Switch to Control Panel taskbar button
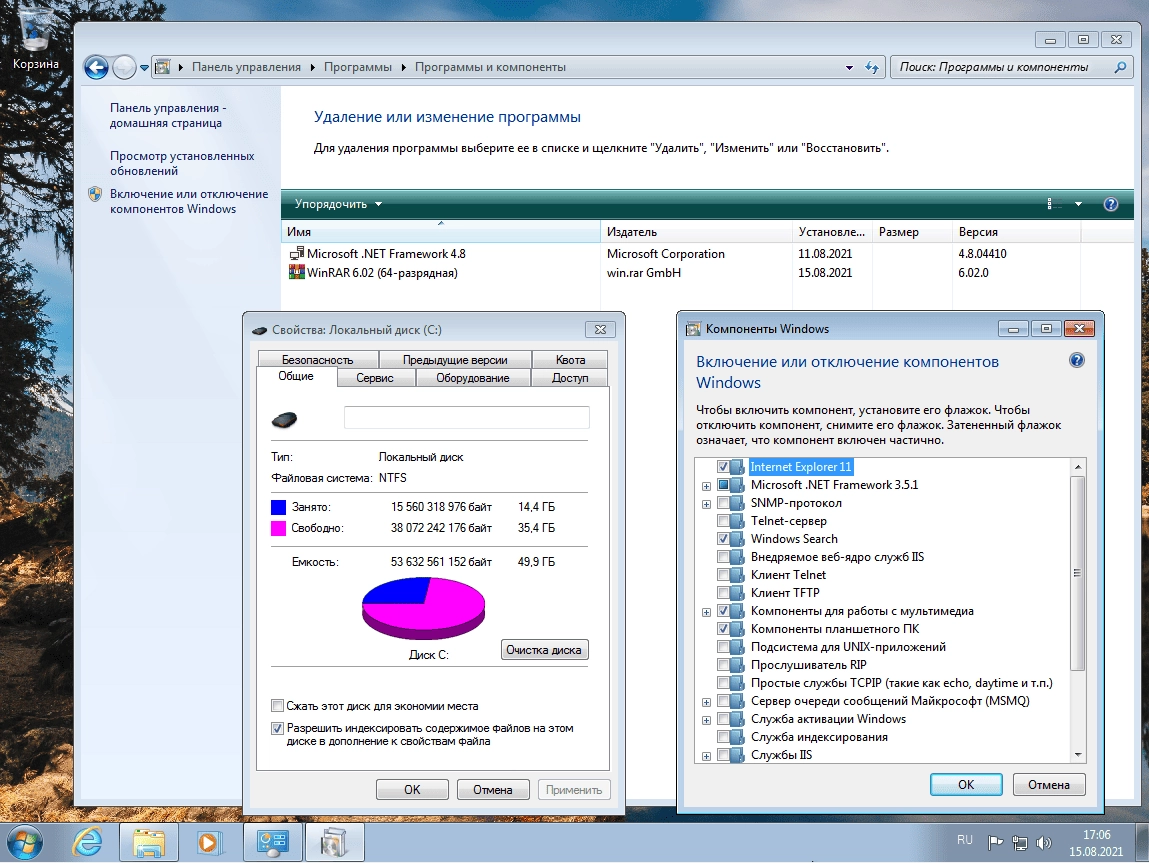The width and height of the screenshot is (1149, 863). coord(273,842)
